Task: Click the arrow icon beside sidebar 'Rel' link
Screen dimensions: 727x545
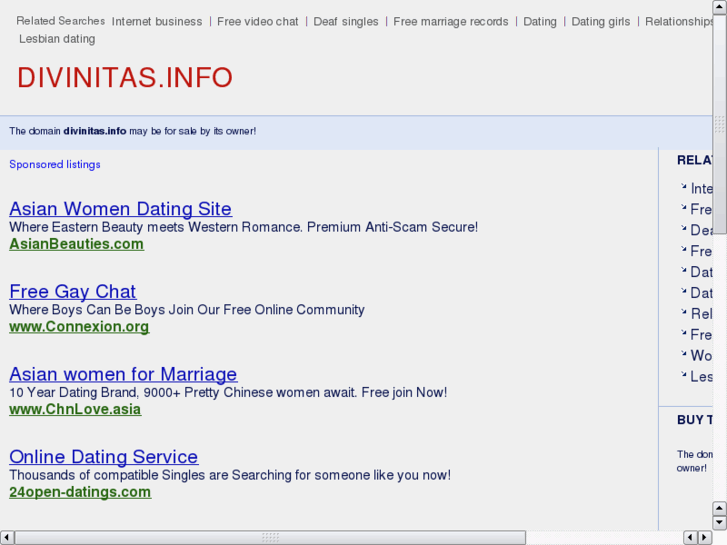Action: click(x=683, y=311)
